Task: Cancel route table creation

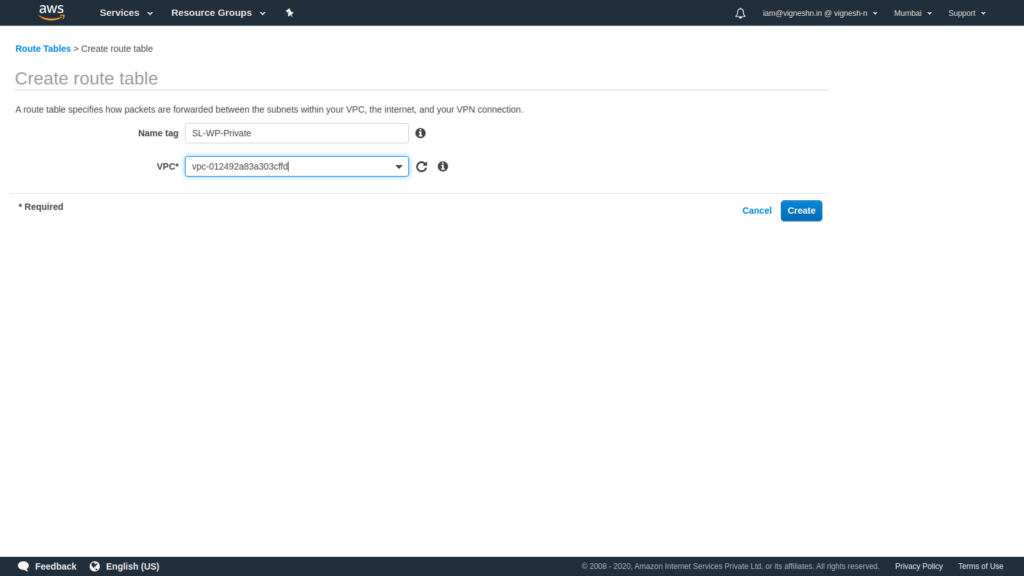Action: pos(757,211)
